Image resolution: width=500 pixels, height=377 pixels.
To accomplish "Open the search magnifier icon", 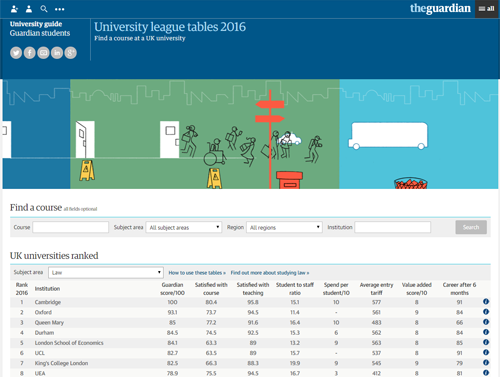I will (x=44, y=9).
